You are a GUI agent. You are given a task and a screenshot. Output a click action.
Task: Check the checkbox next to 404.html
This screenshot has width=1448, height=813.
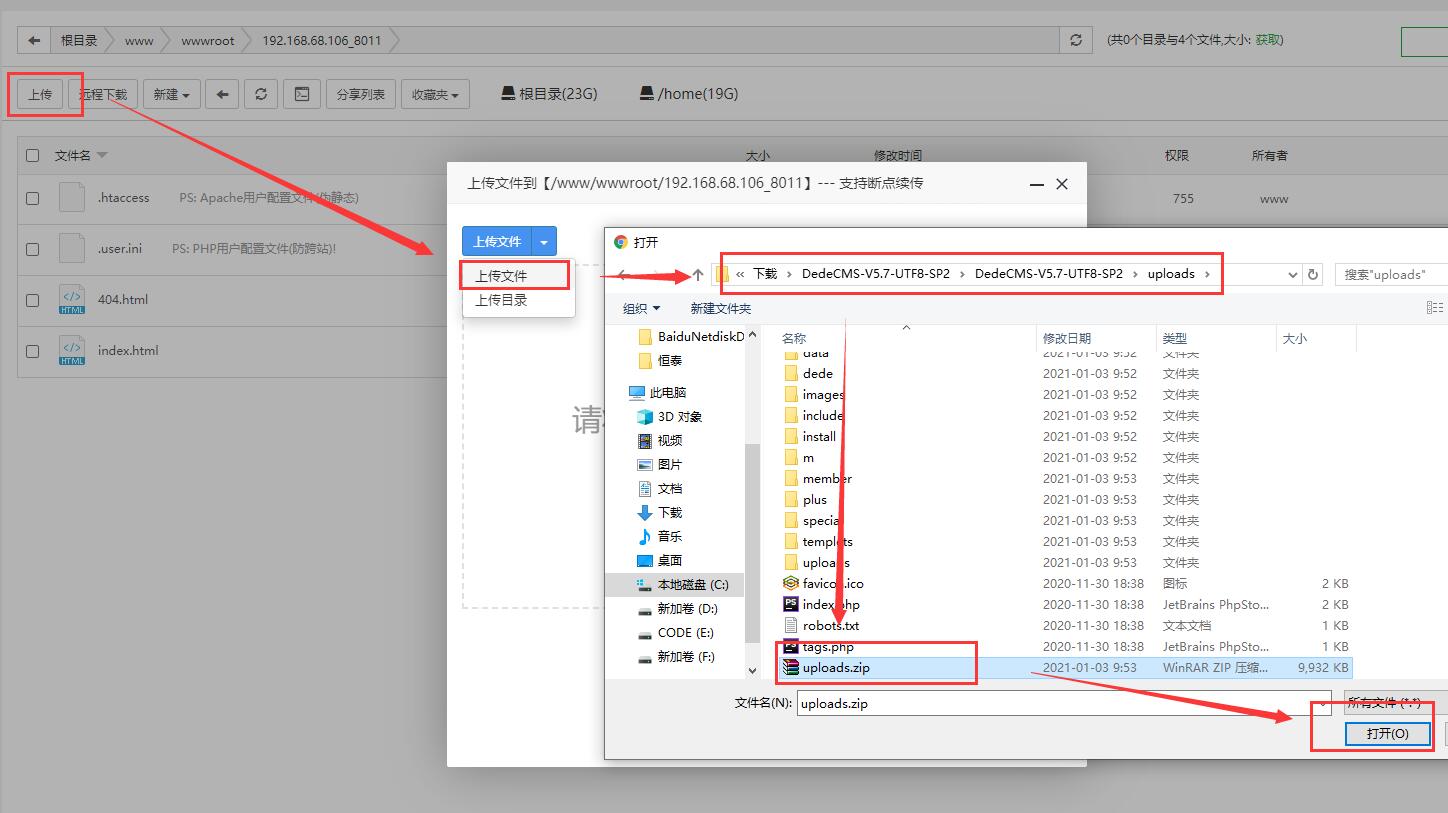pyautogui.click(x=32, y=299)
